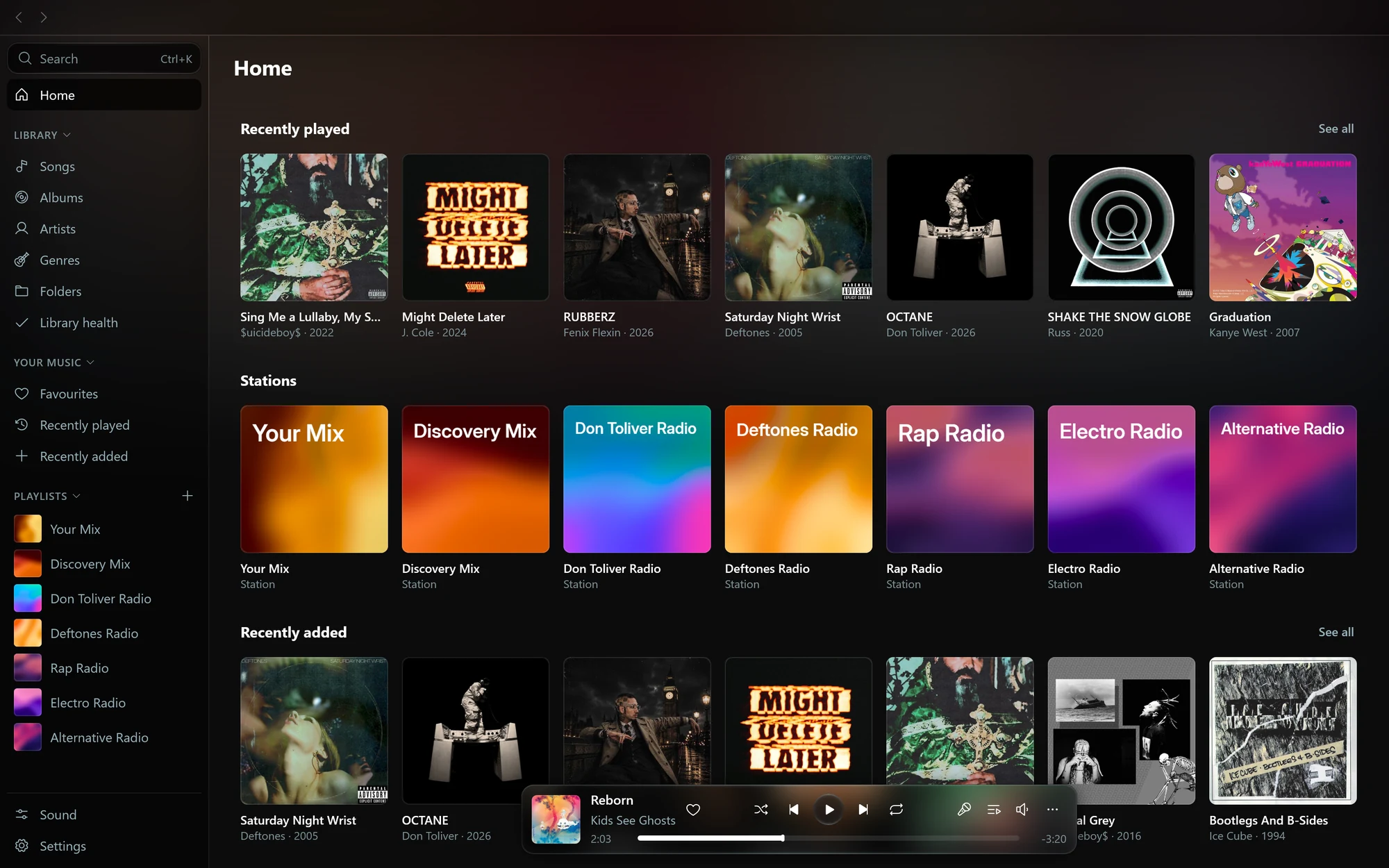Open the Graduation album cover
This screenshot has width=1389, height=868.
point(1283,227)
